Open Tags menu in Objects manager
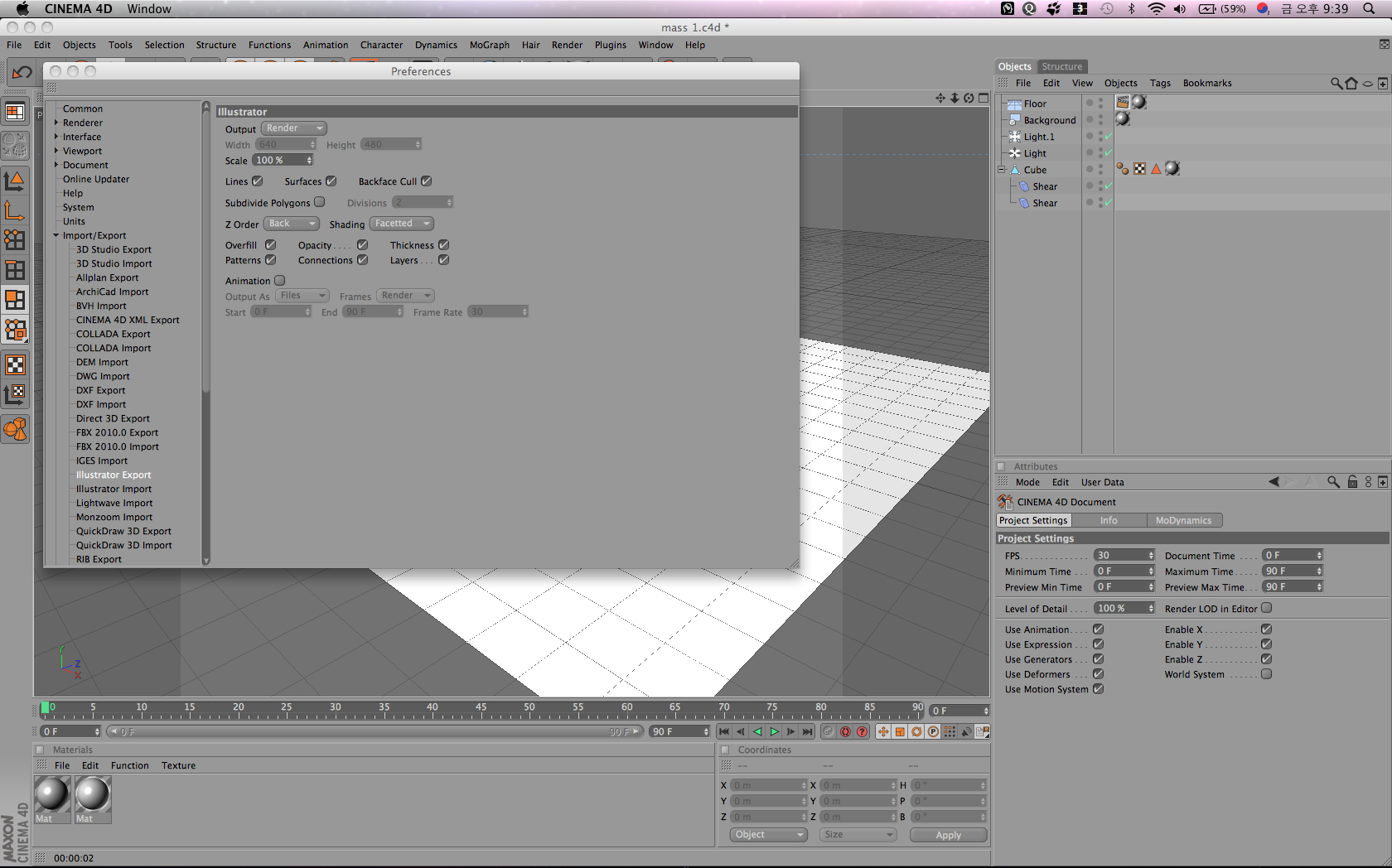 pos(1161,83)
